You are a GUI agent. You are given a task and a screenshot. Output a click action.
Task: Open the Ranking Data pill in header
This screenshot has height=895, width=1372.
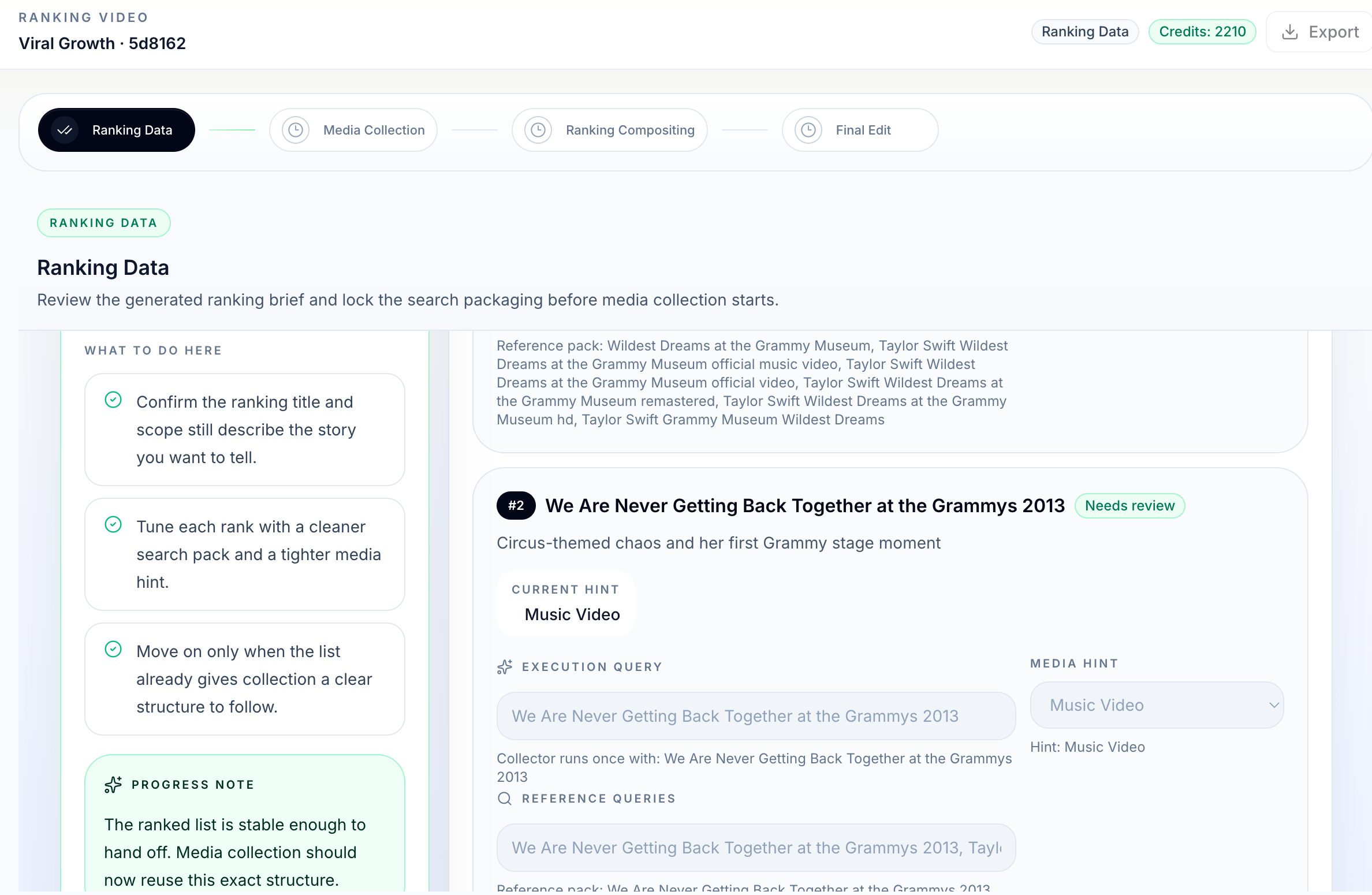1084,32
